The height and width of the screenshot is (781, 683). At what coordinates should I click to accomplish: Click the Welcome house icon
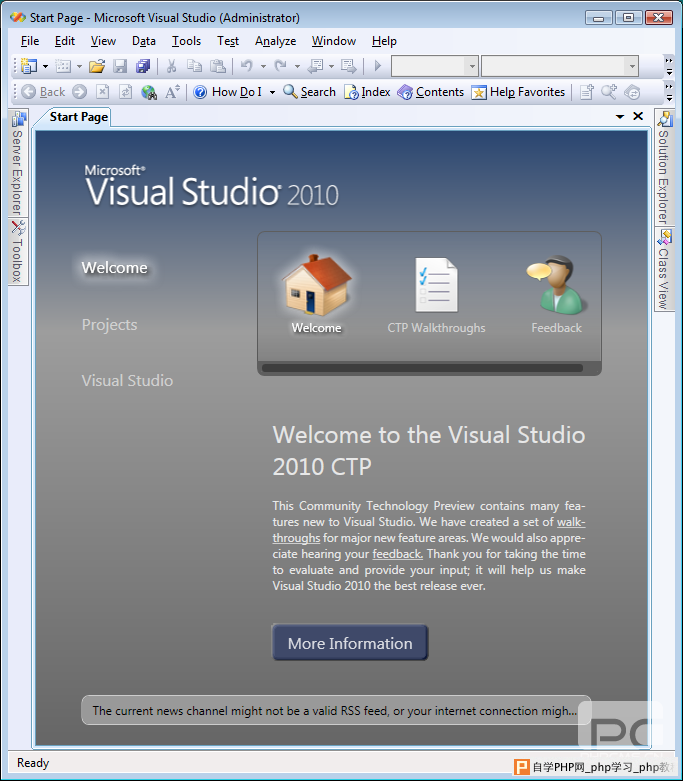point(317,285)
